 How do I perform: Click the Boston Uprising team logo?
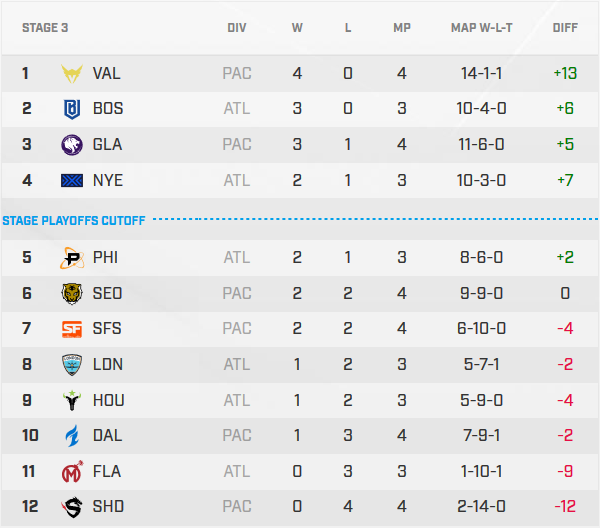point(73,109)
